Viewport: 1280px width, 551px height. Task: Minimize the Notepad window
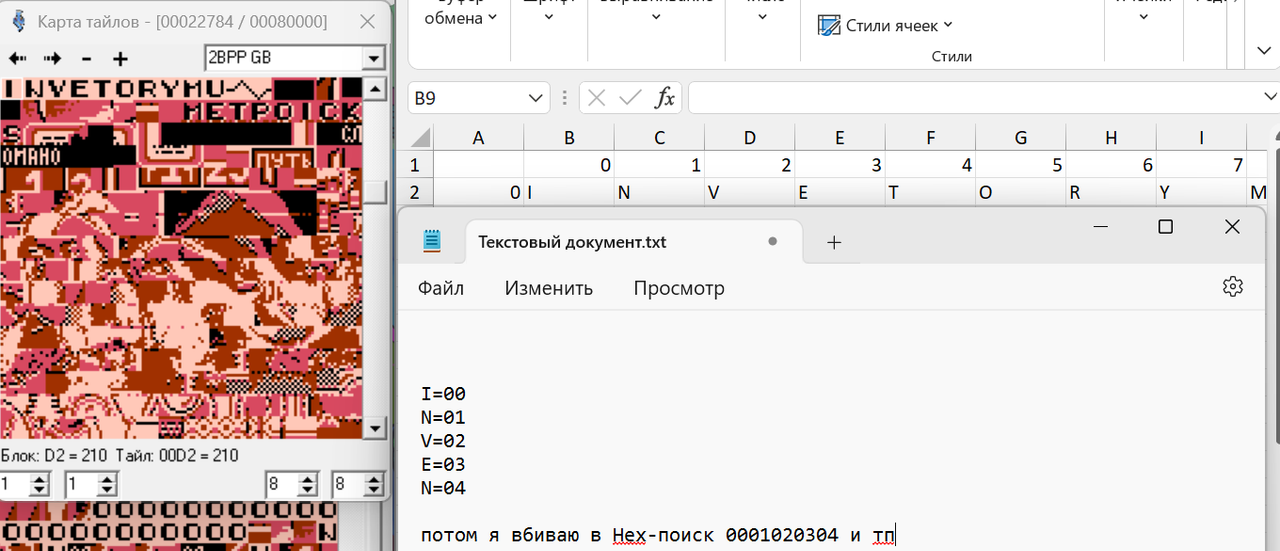[1100, 227]
